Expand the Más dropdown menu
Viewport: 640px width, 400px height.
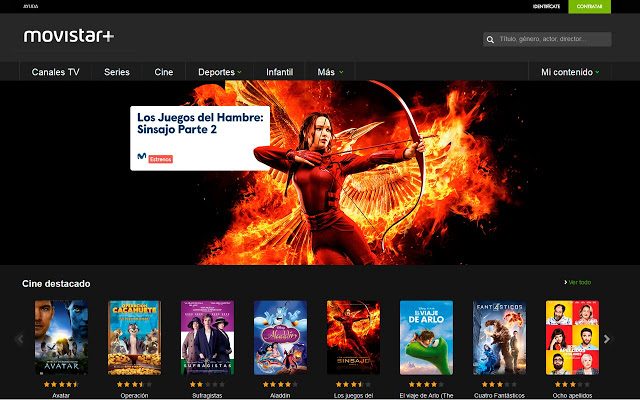(330, 72)
